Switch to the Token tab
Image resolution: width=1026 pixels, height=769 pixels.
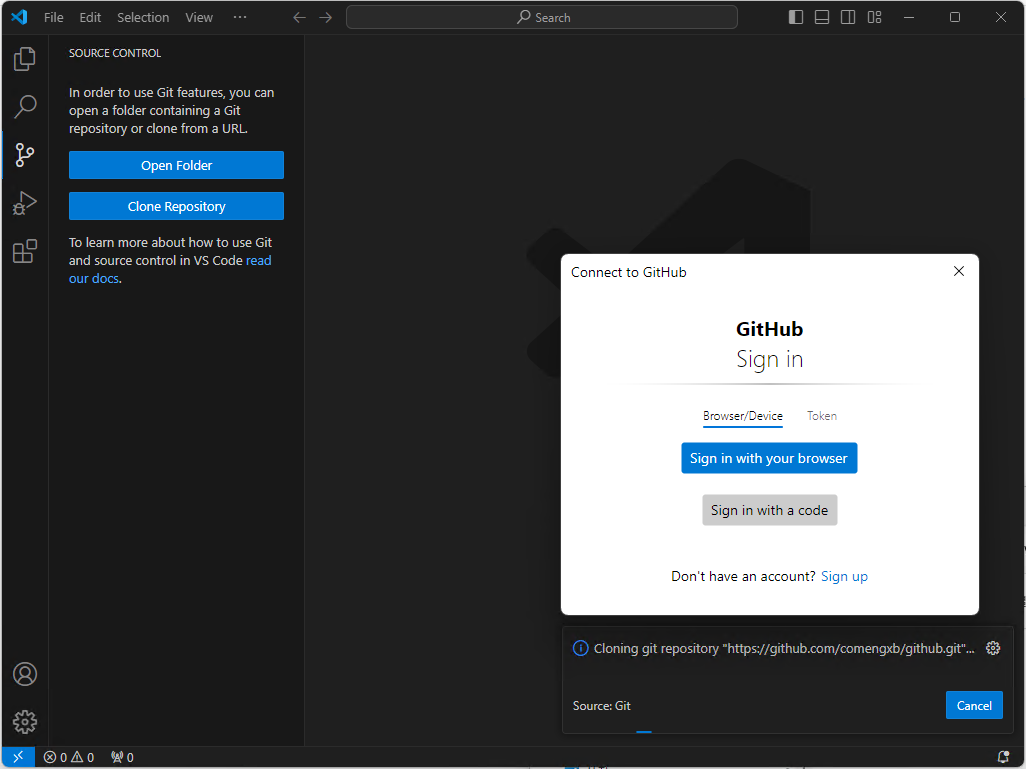click(x=822, y=416)
